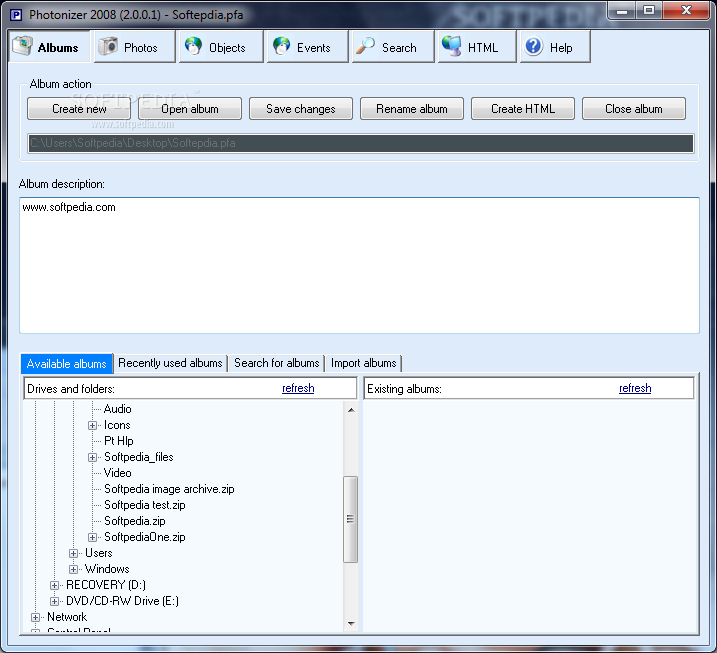
Task: Click the Photonizer title bar app icon
Action: 16,15
